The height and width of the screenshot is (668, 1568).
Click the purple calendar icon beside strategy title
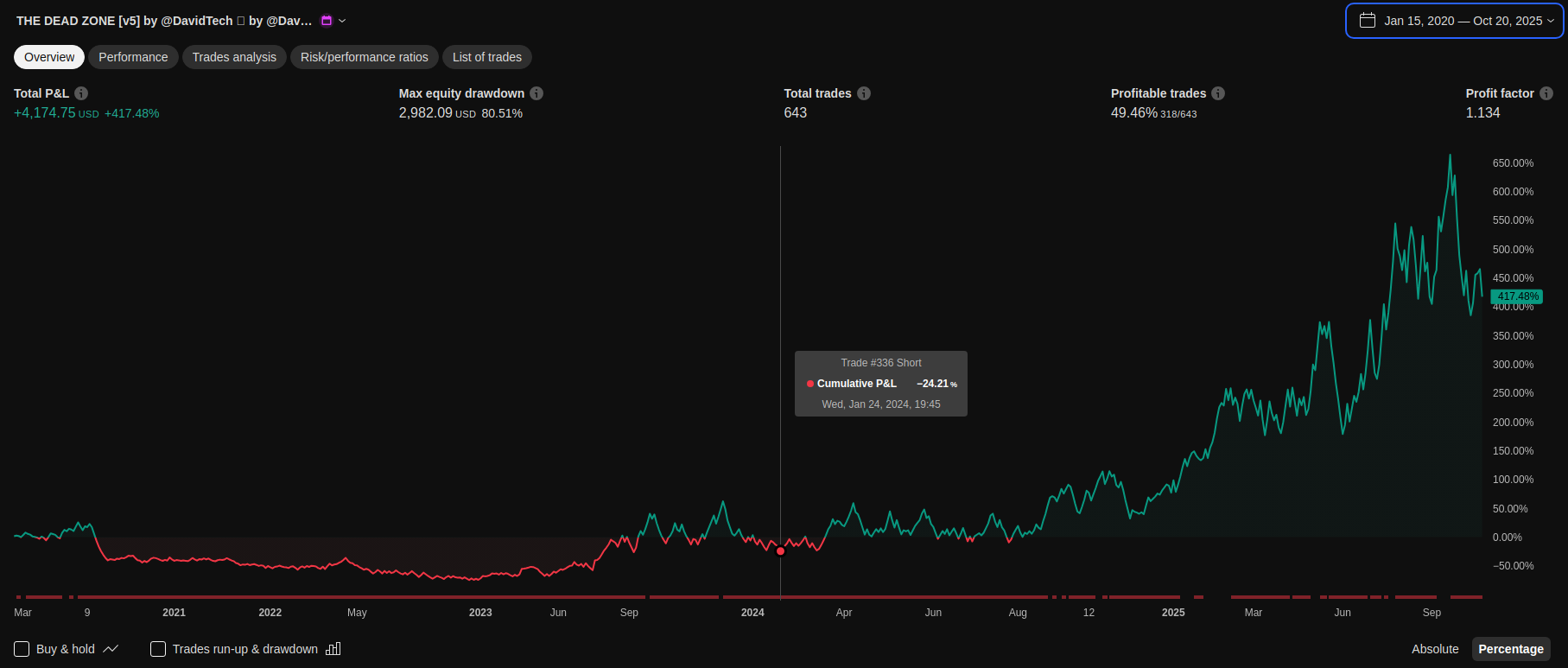[x=327, y=21]
